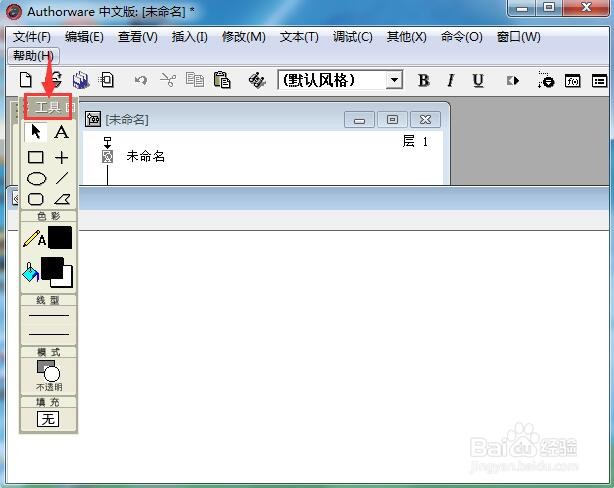The image size is (614, 488).
Task: Click the 模式 section header
Action: [48, 352]
